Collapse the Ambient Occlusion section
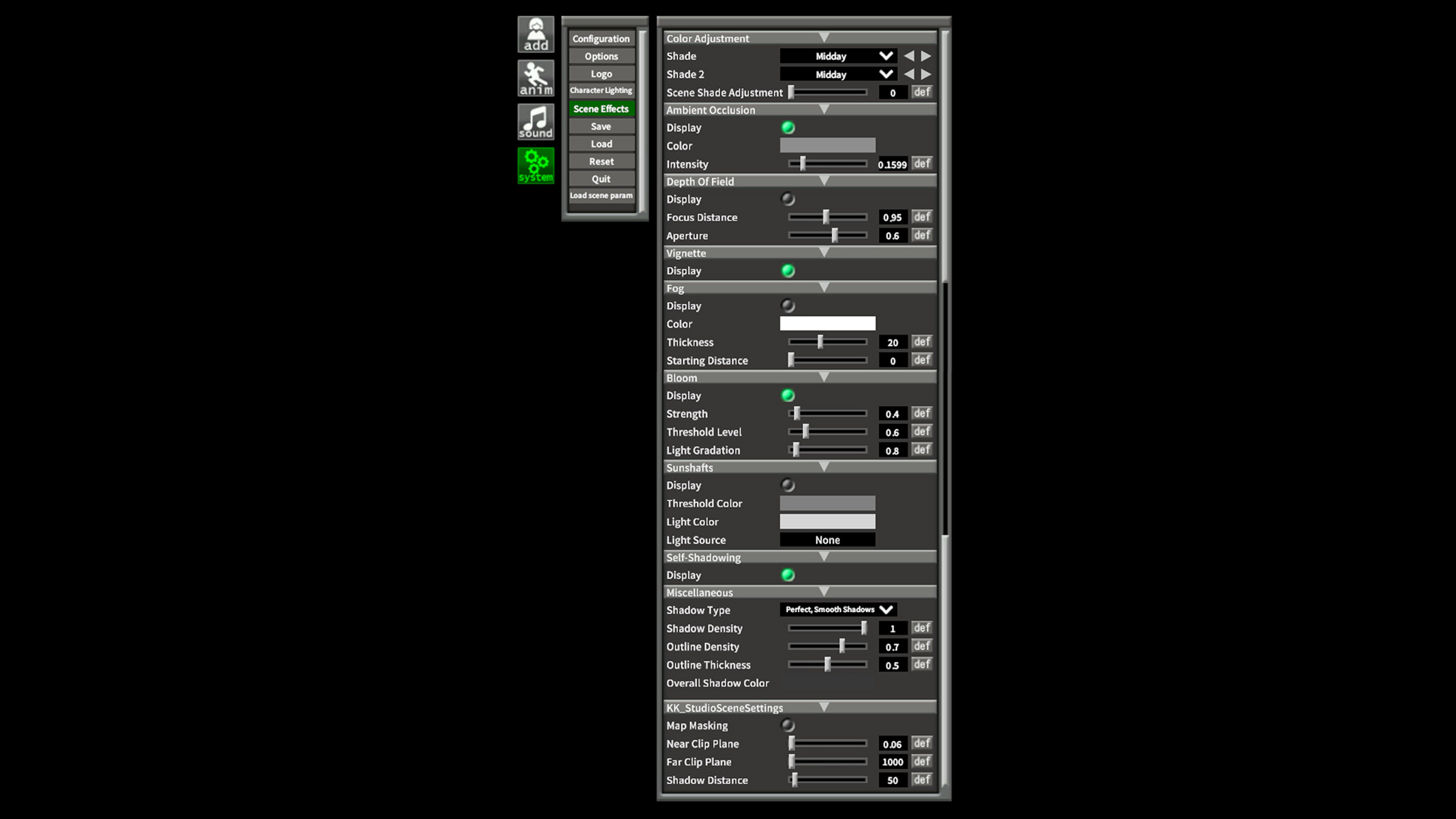Viewport: 1456px width, 819px height. 824,110
